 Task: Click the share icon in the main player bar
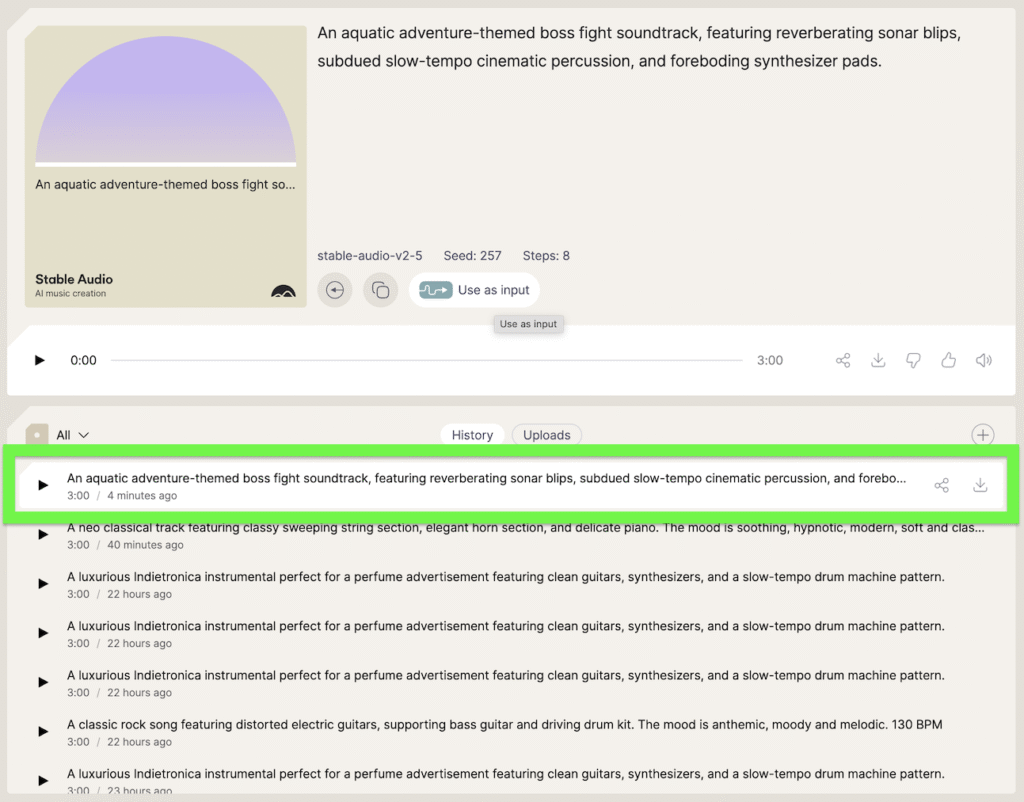click(x=843, y=361)
